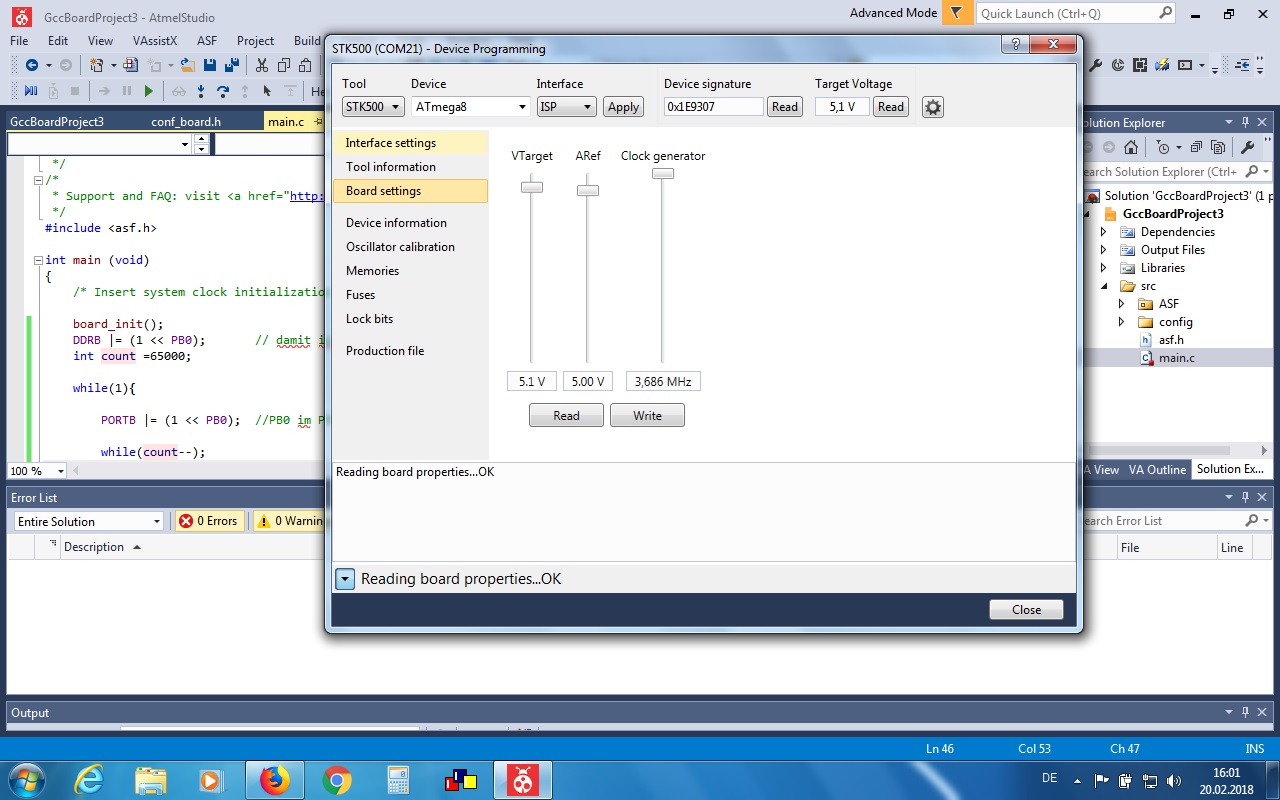Click the Start Debugging and Break icon
The image size is (1280, 800).
(31, 91)
